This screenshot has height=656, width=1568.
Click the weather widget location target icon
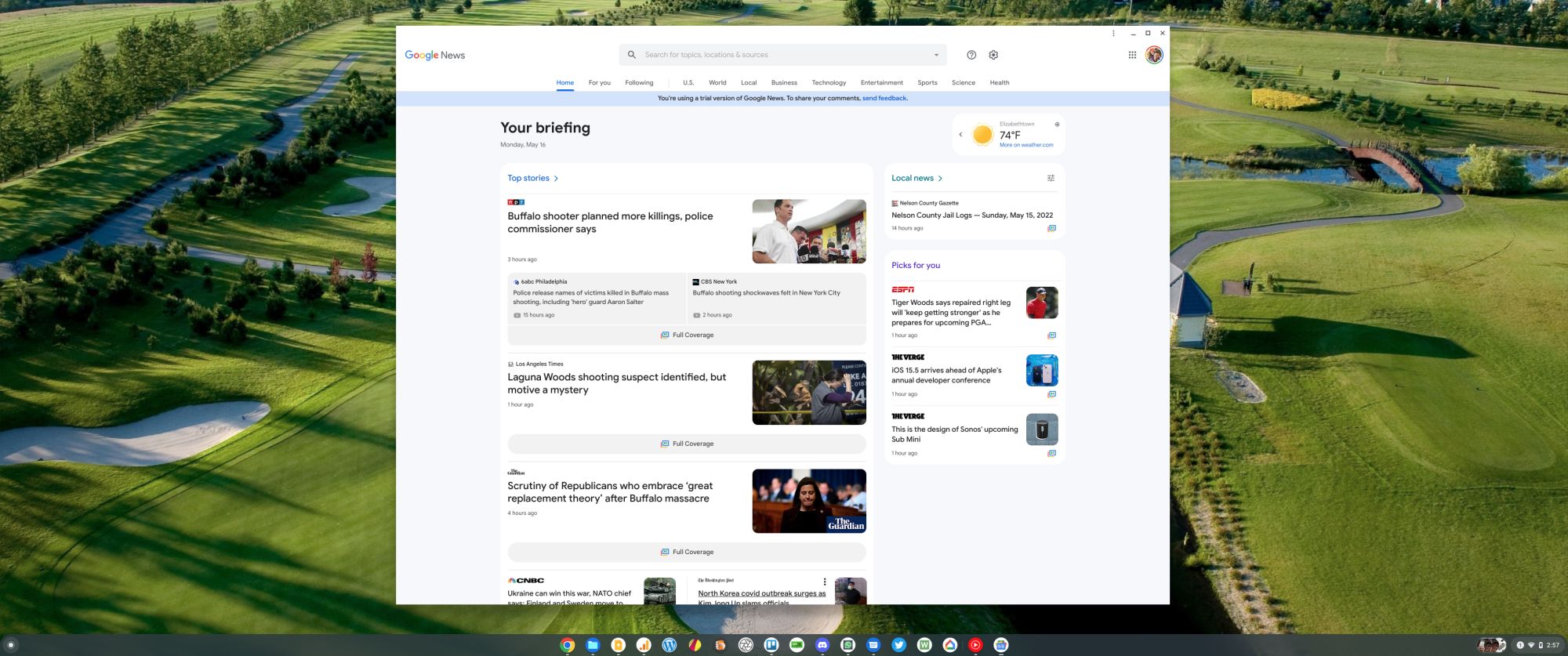pyautogui.click(x=1057, y=125)
